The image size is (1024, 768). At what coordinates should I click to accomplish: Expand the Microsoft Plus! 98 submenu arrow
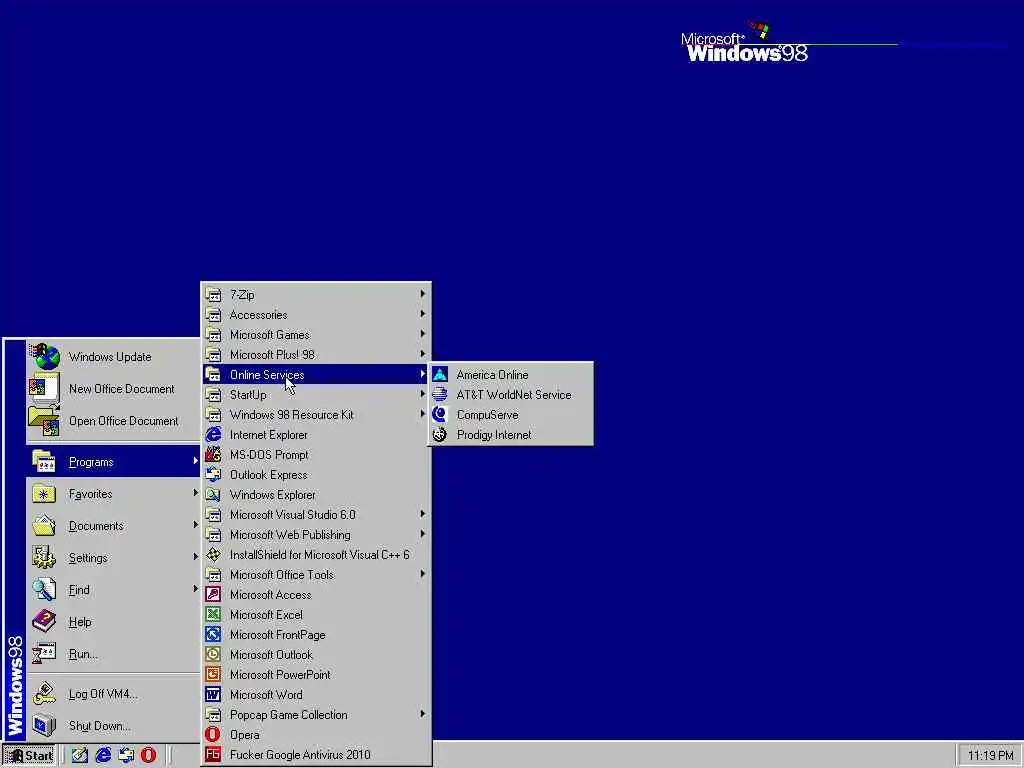[x=423, y=354]
